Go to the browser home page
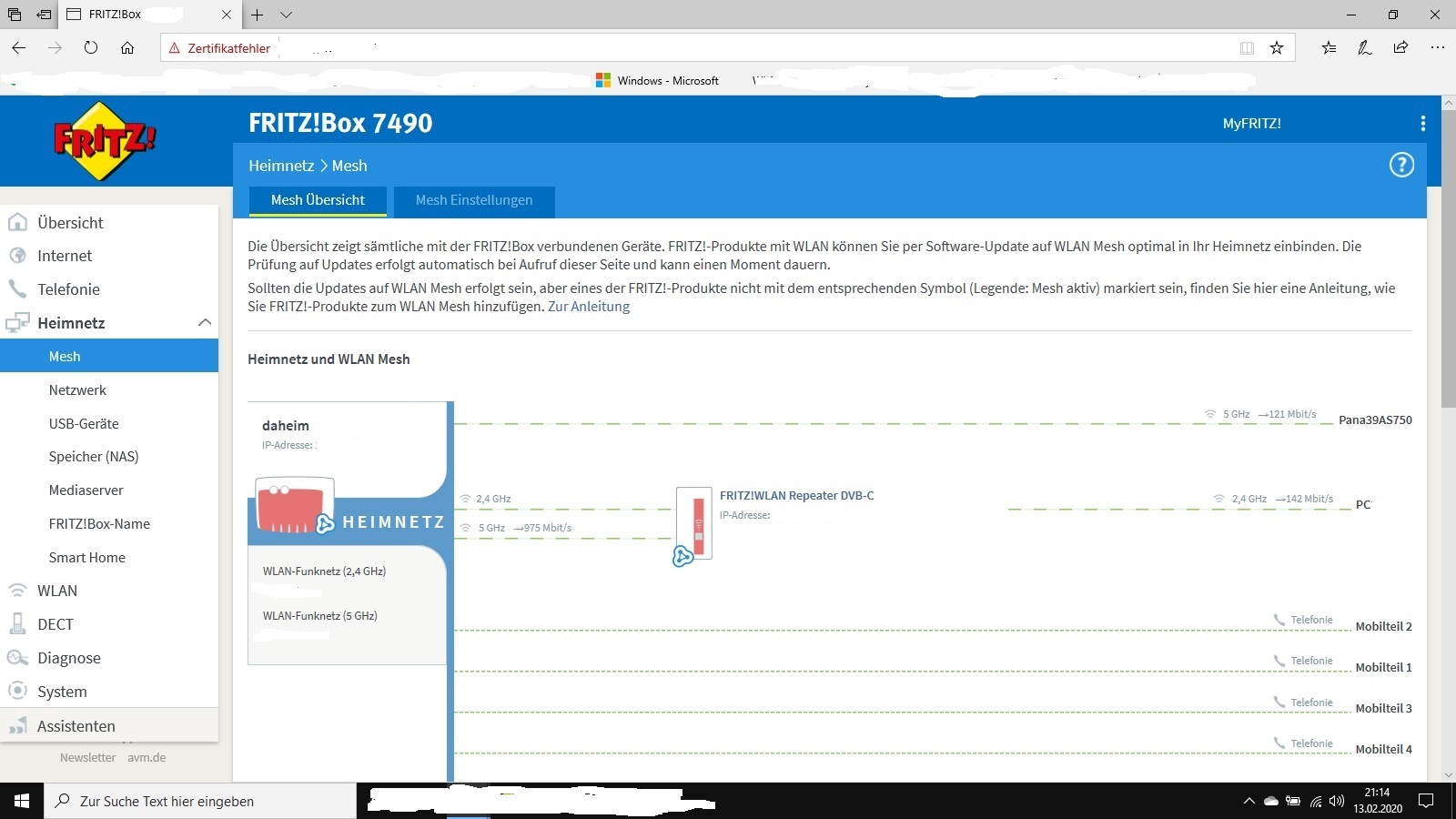1456x819 pixels. point(127,47)
